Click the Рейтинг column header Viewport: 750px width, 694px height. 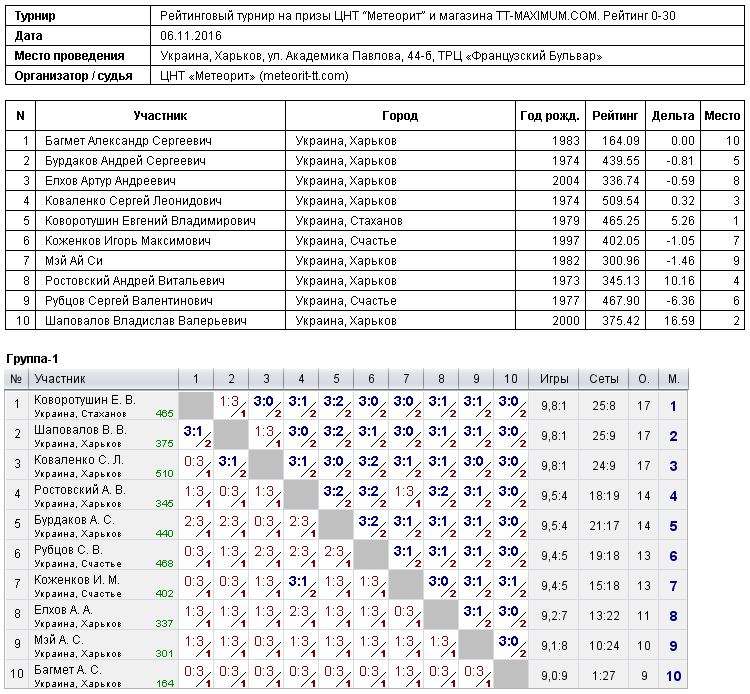(x=615, y=116)
